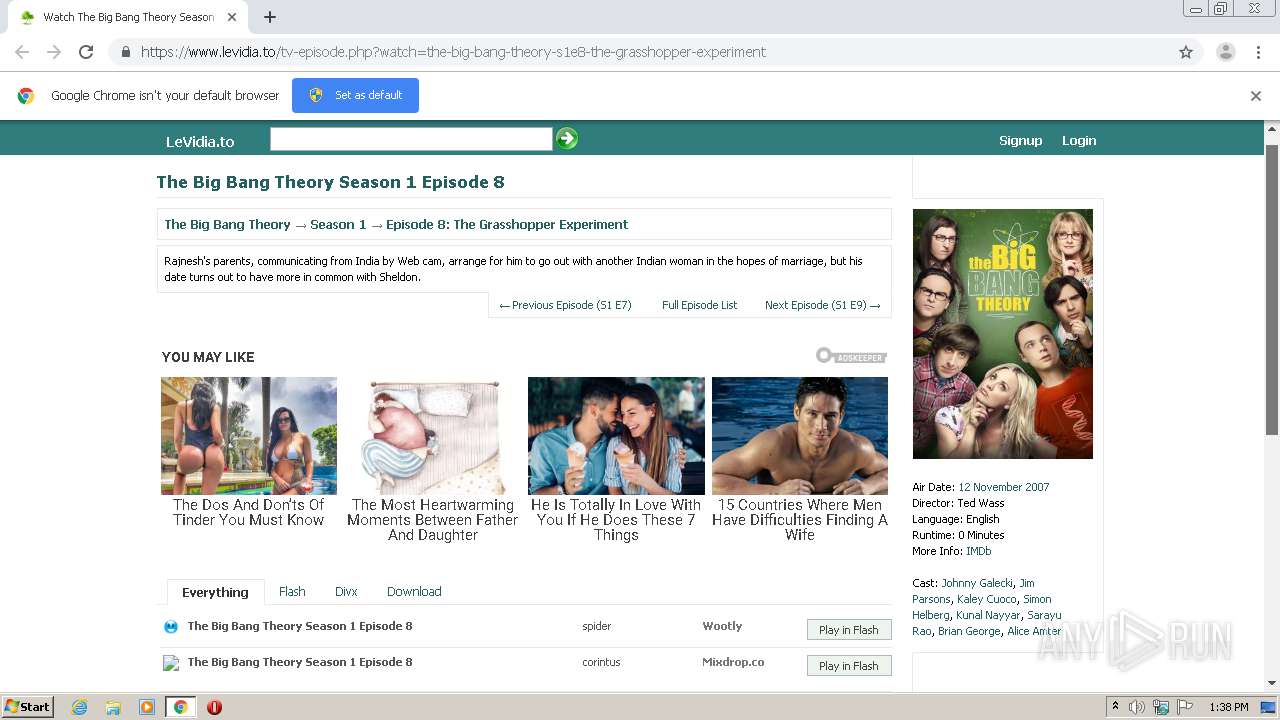Viewport: 1280px width, 720px height.
Task: Open the Tinder dos and don'ts ad thumbnail
Action: [x=249, y=436]
